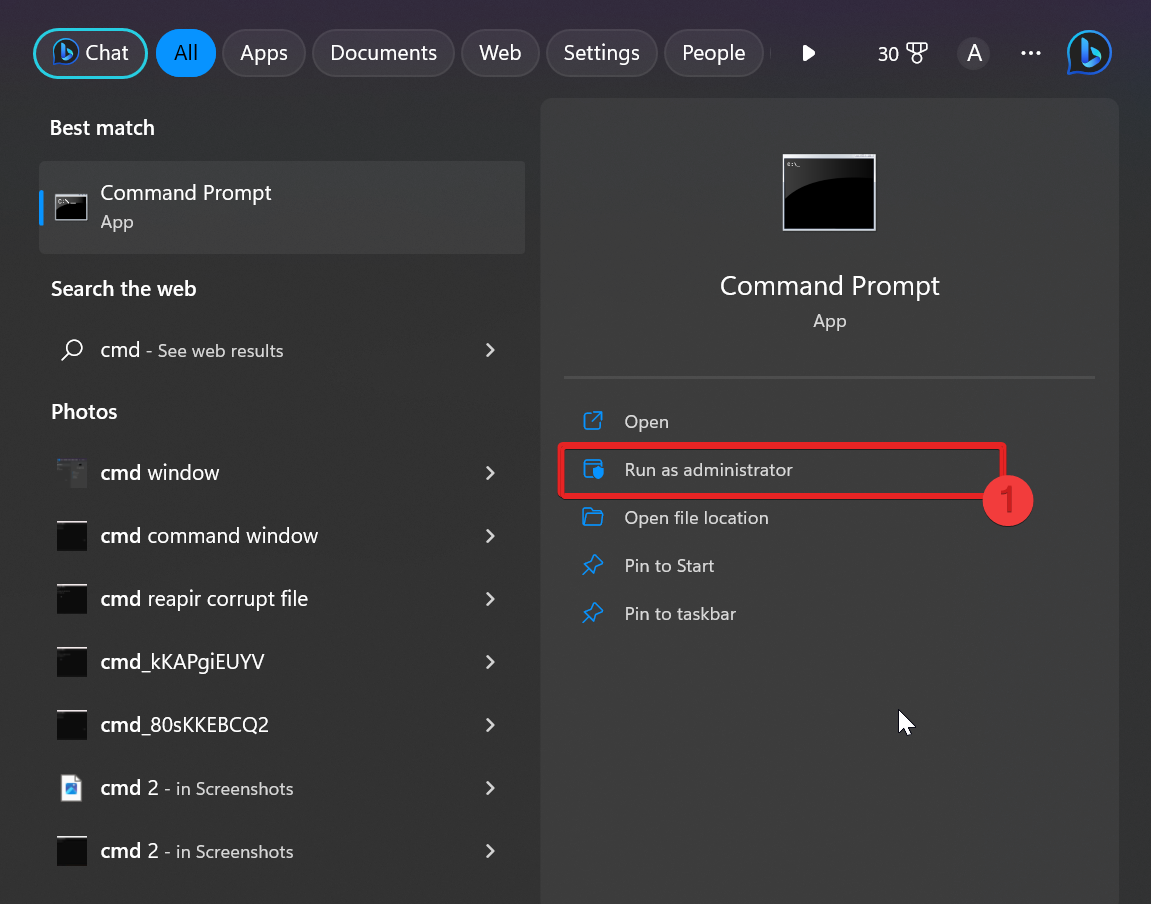
Task: Show more filters with the play arrow
Action: tap(808, 53)
